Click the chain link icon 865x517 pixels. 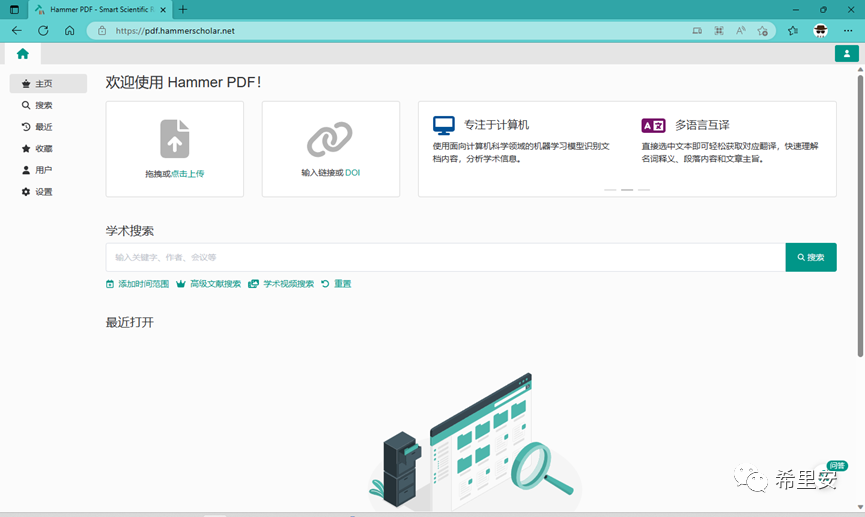330,139
